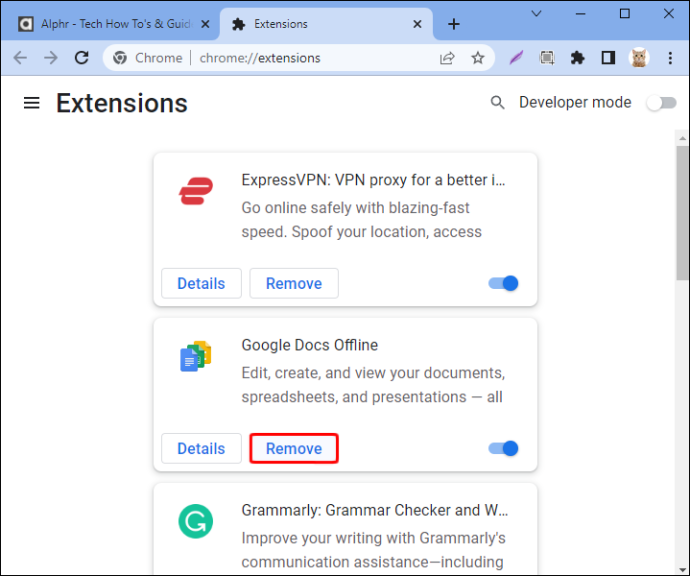Open a new tab with plus button

[x=454, y=24]
